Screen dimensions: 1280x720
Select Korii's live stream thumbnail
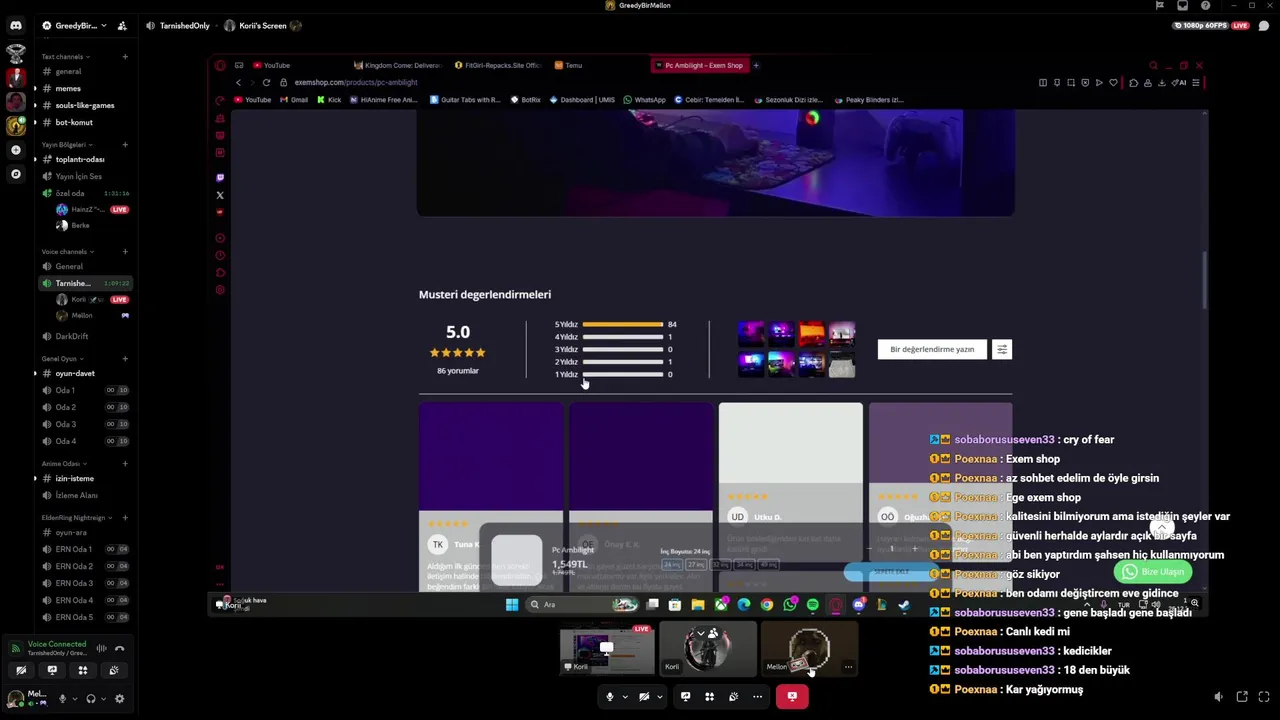pos(607,649)
